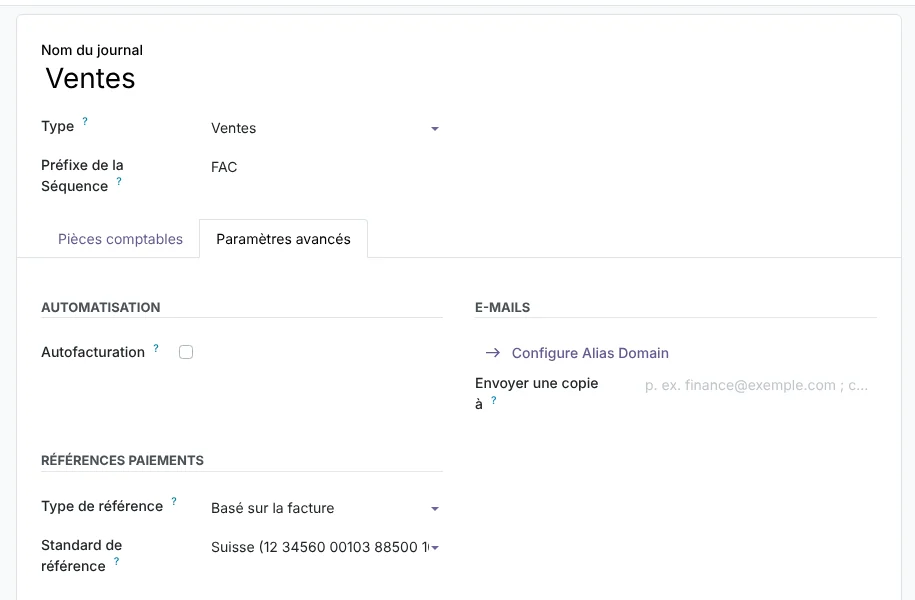Click the Envoyer une copie à email field
This screenshot has width=915, height=600.
click(759, 385)
